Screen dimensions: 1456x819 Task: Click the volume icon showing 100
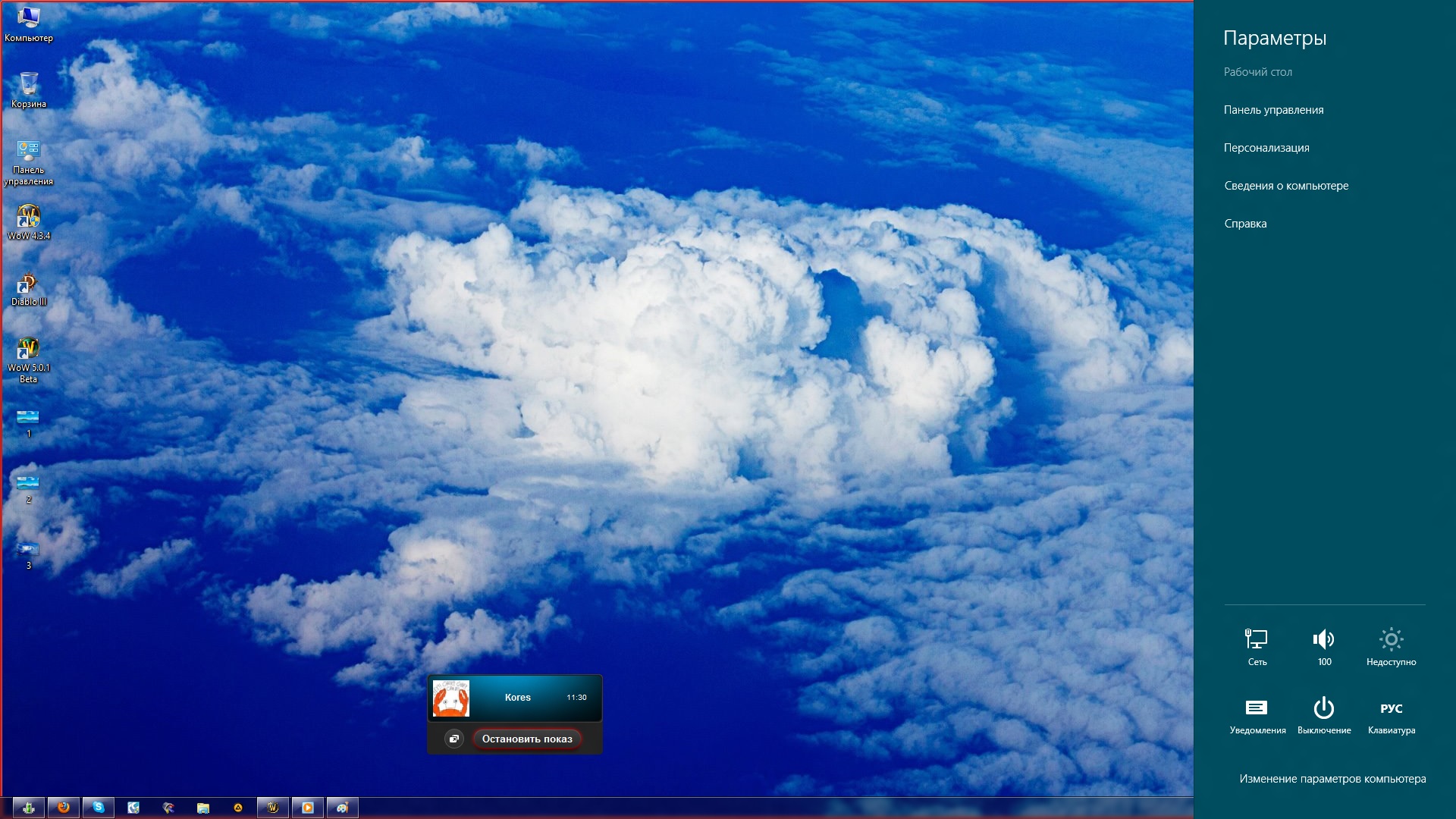pyautogui.click(x=1324, y=647)
